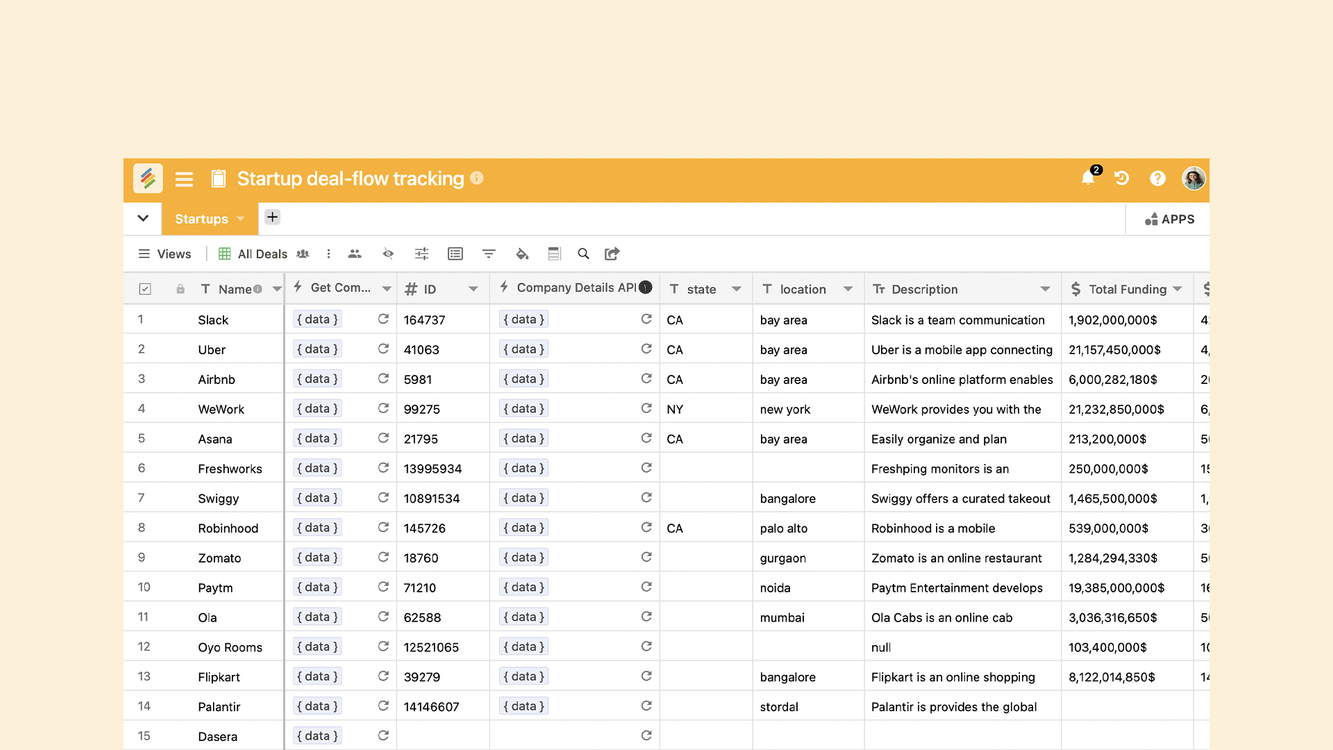Click location cell palo alto

click(808, 528)
